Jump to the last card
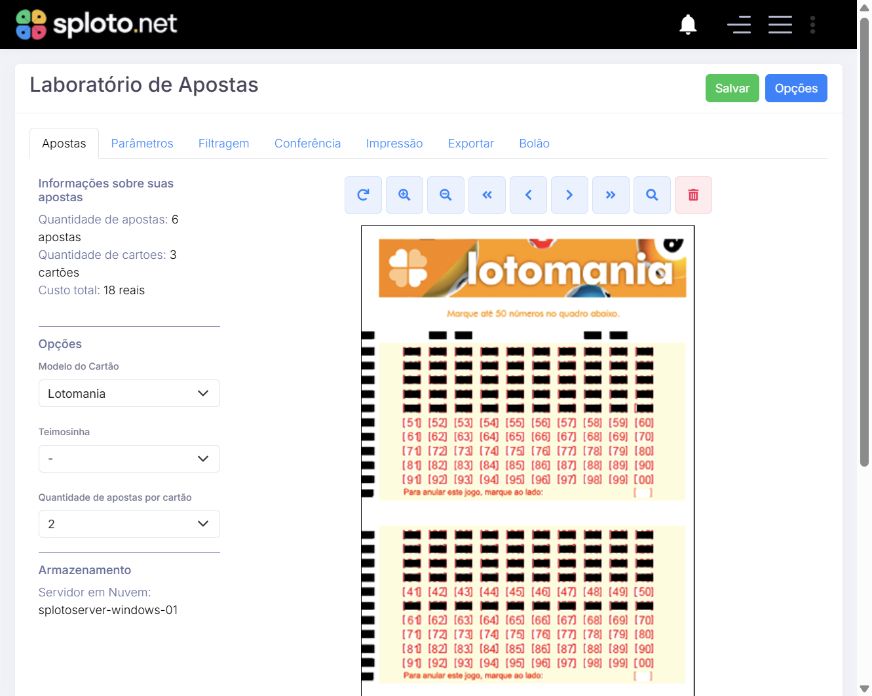872x696 pixels. tap(611, 195)
